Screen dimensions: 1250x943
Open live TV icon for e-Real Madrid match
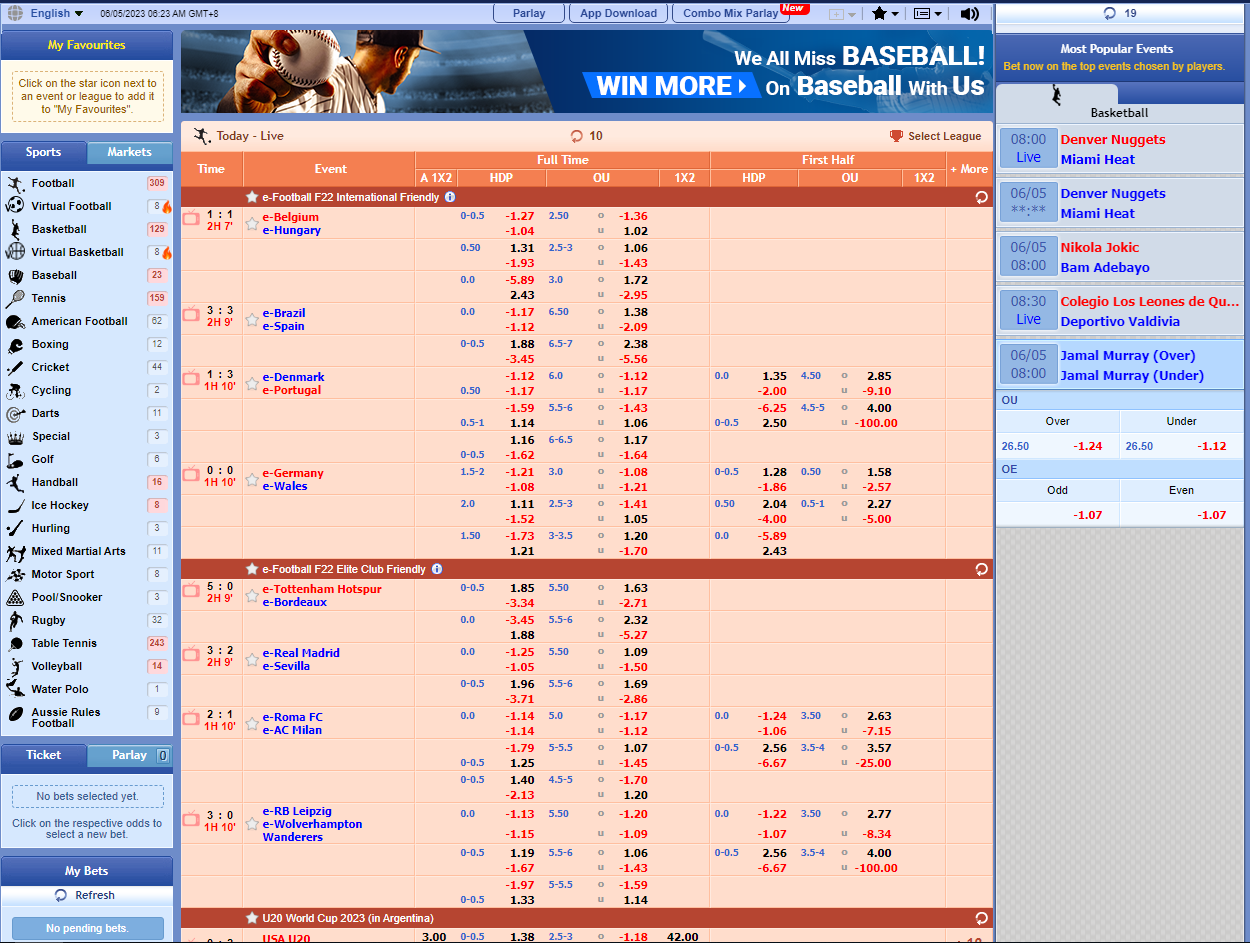coord(191,654)
